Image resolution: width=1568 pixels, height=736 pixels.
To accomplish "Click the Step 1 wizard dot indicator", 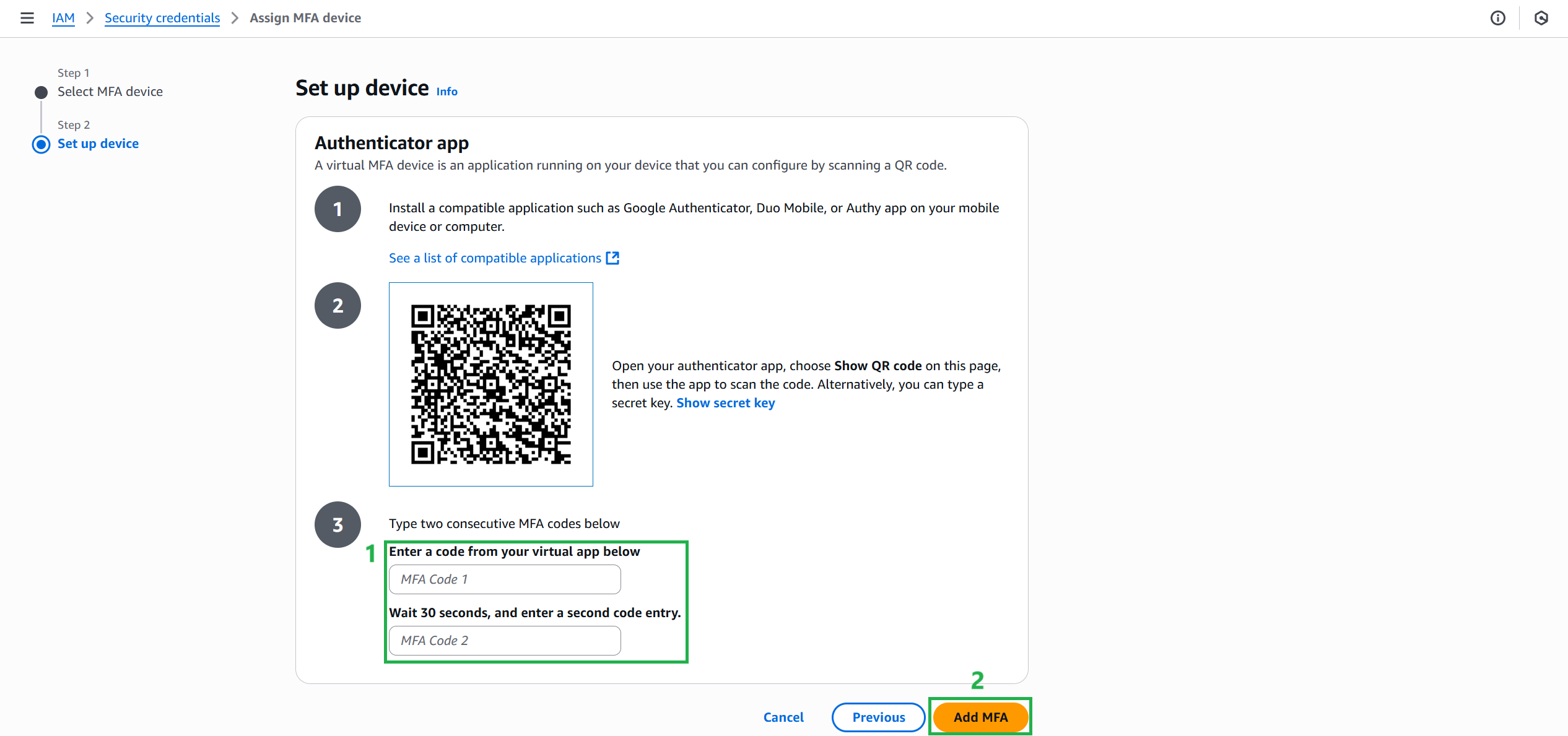I will tap(41, 92).
